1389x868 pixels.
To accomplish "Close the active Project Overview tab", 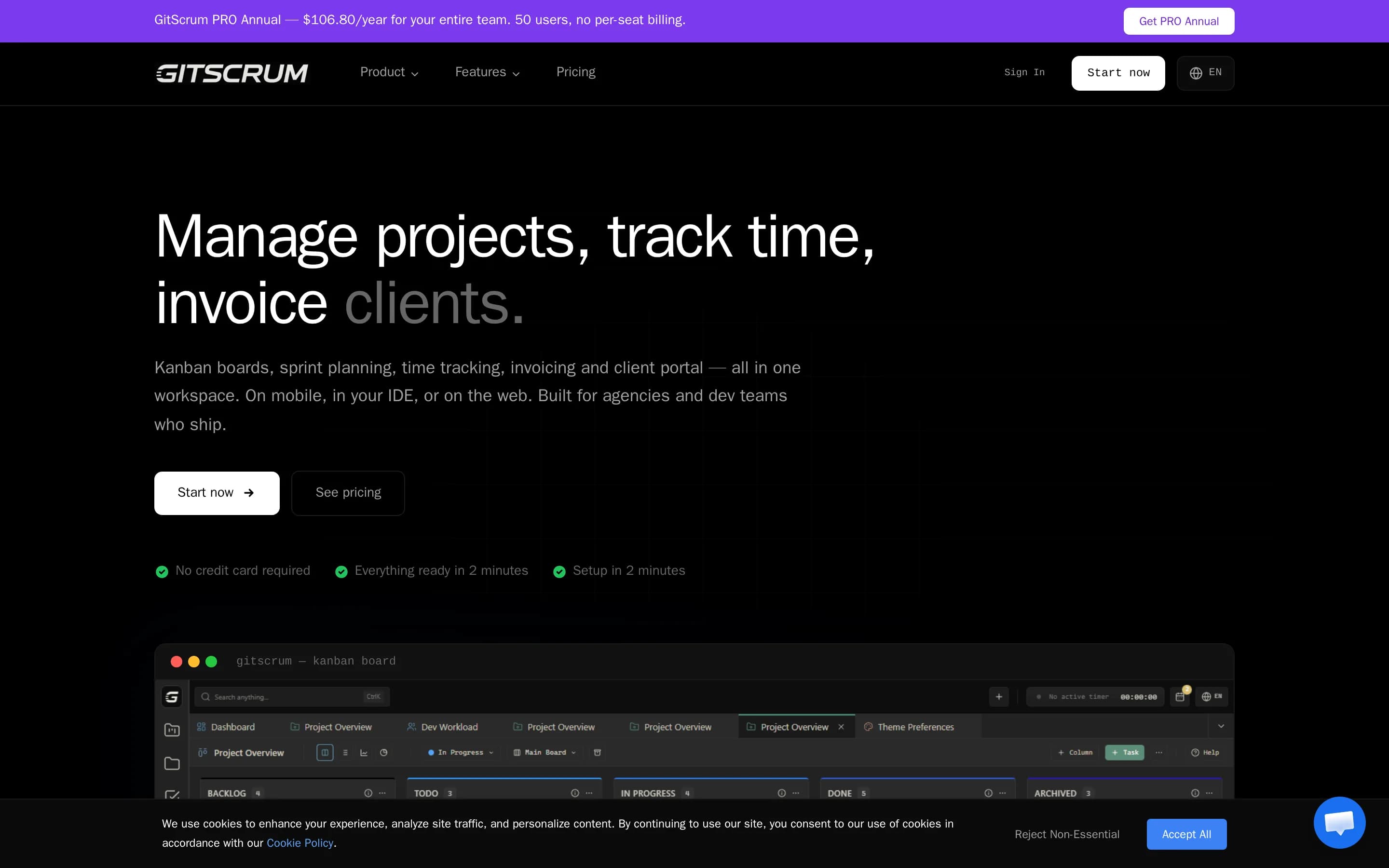I will tap(841, 727).
